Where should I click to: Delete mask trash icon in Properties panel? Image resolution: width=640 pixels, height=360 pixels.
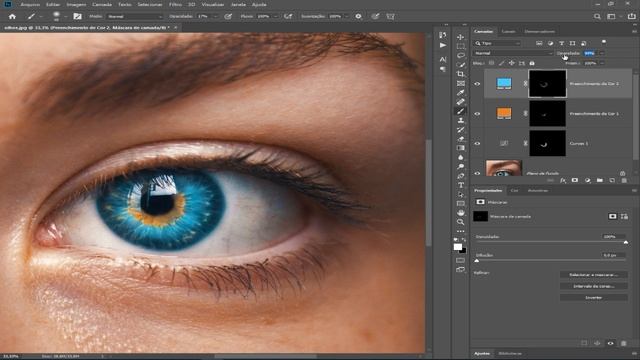624,343
